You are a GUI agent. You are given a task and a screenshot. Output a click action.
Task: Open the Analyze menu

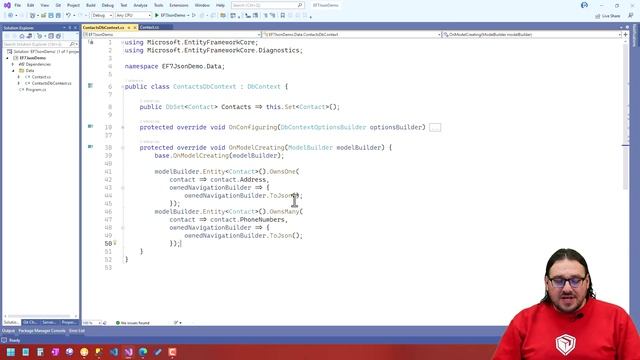pyautogui.click(x=140, y=5)
